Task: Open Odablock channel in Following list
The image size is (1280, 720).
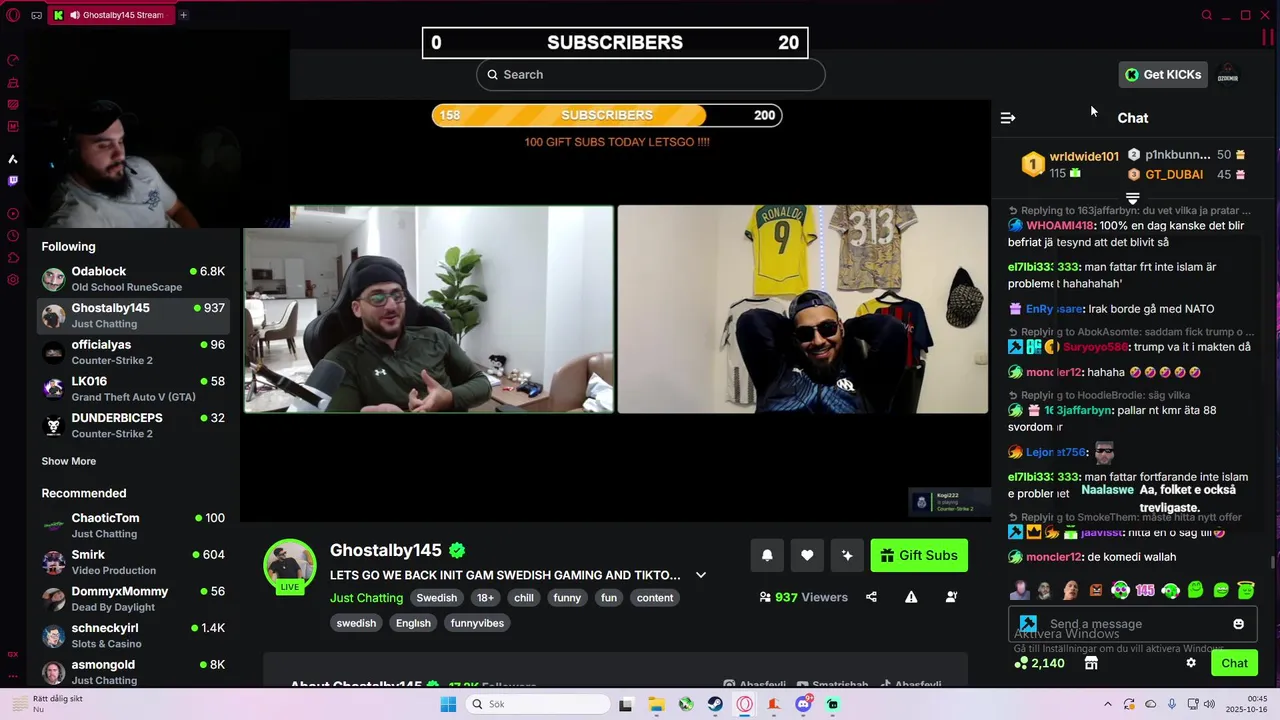Action: (x=134, y=279)
